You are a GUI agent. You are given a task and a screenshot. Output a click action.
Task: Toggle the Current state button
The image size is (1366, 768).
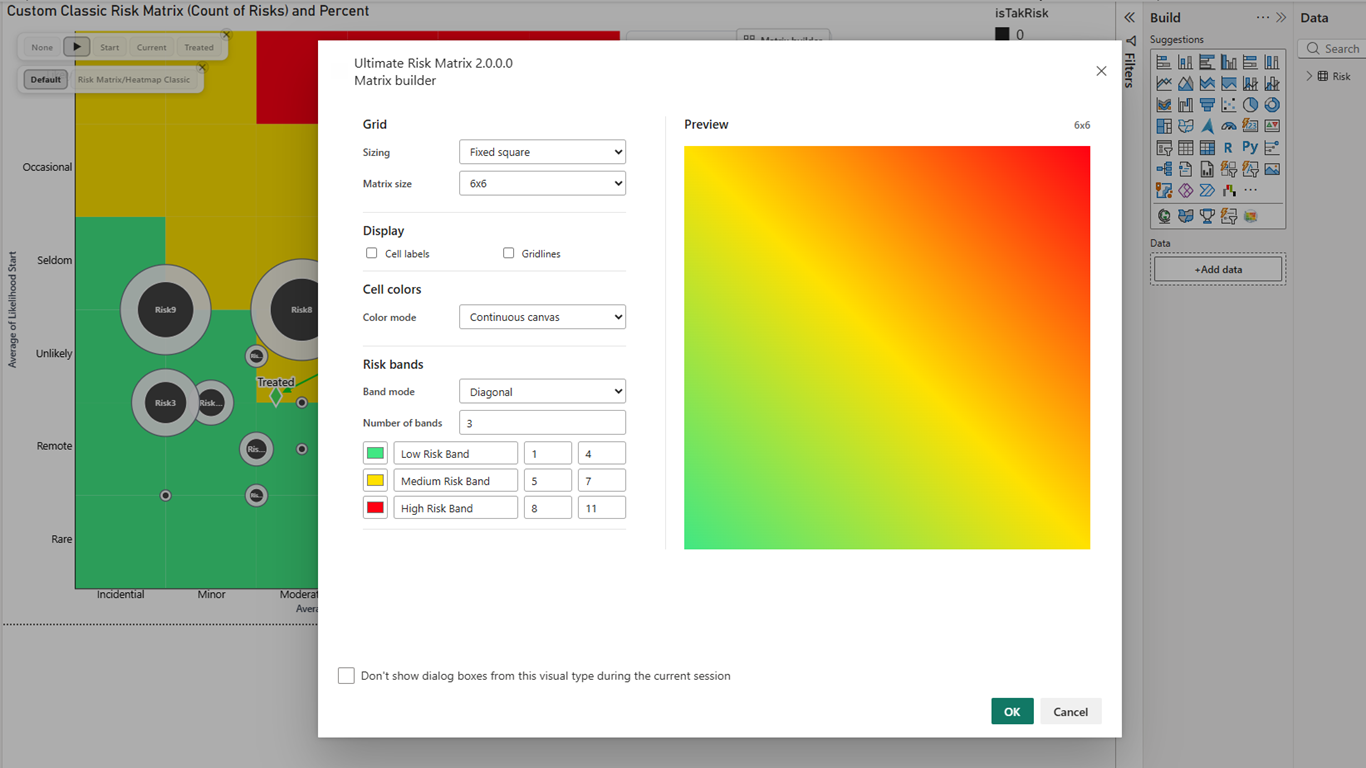pyautogui.click(x=152, y=47)
